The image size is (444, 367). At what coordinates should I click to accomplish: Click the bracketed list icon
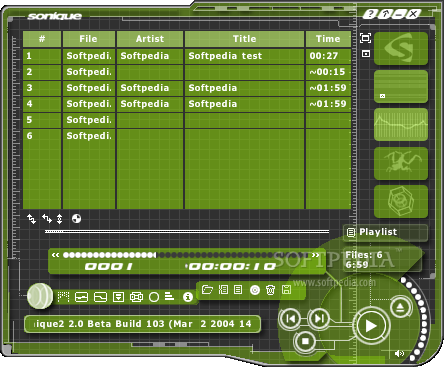tap(223, 289)
